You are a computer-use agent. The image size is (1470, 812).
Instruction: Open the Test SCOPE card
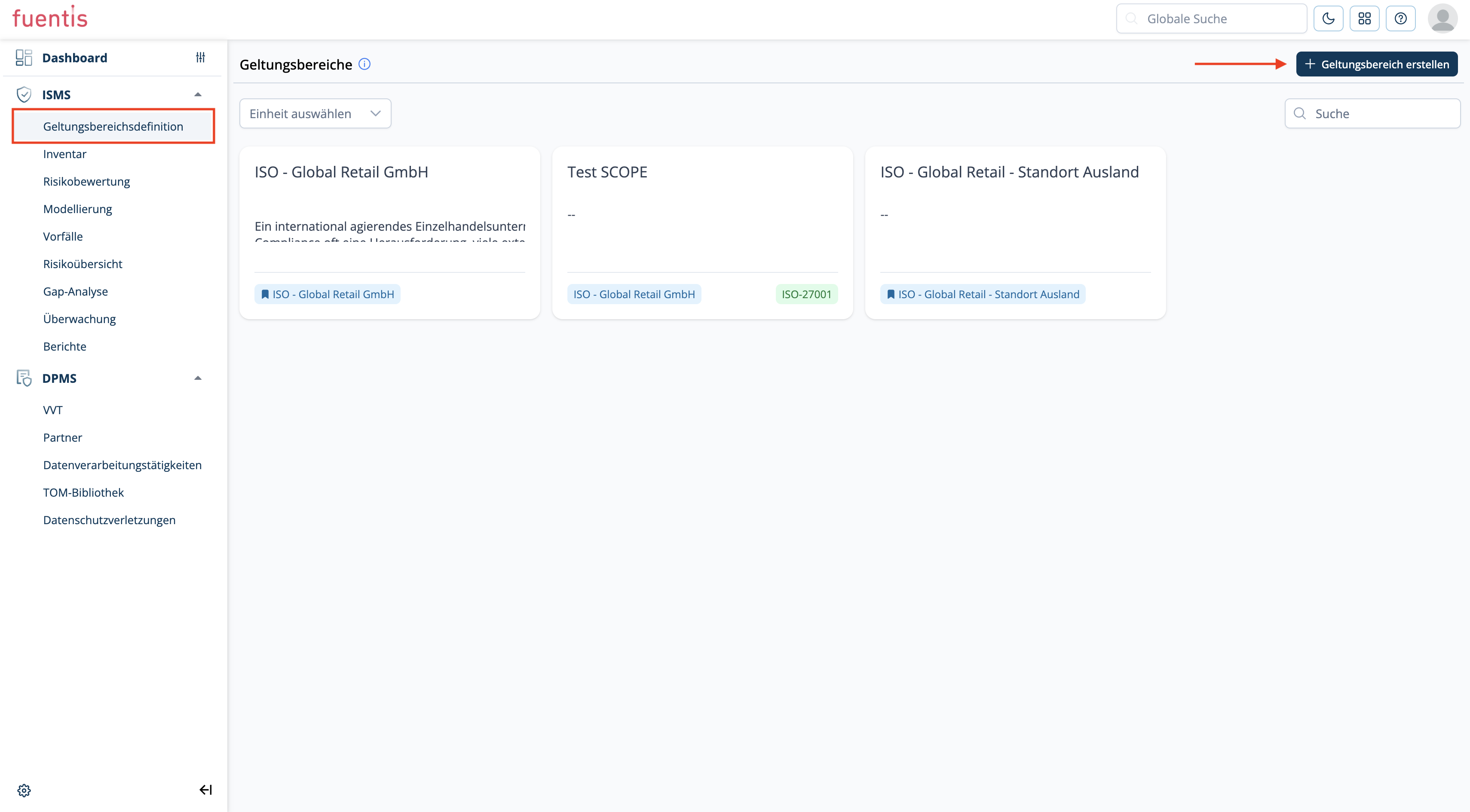tap(607, 172)
